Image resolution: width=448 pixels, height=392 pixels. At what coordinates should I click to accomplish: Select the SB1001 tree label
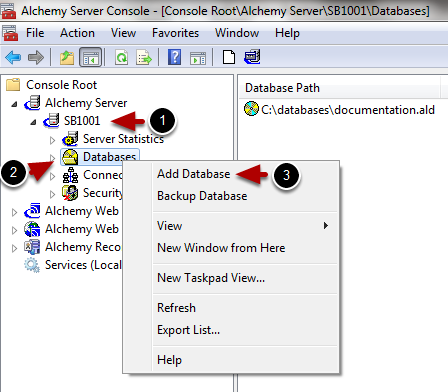point(82,121)
